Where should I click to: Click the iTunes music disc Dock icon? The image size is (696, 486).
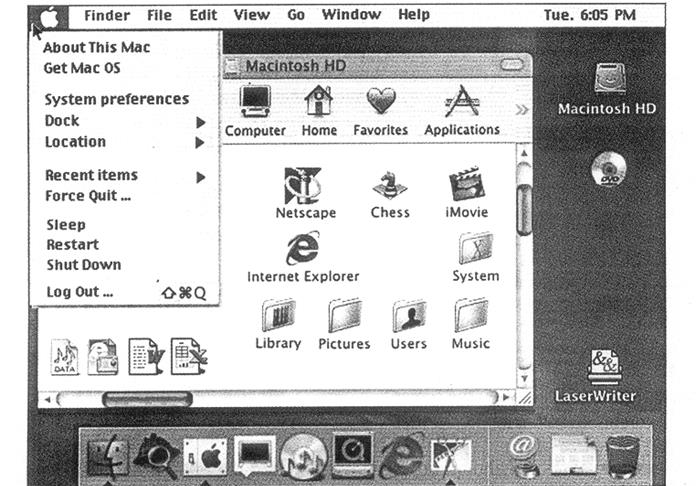click(x=304, y=457)
